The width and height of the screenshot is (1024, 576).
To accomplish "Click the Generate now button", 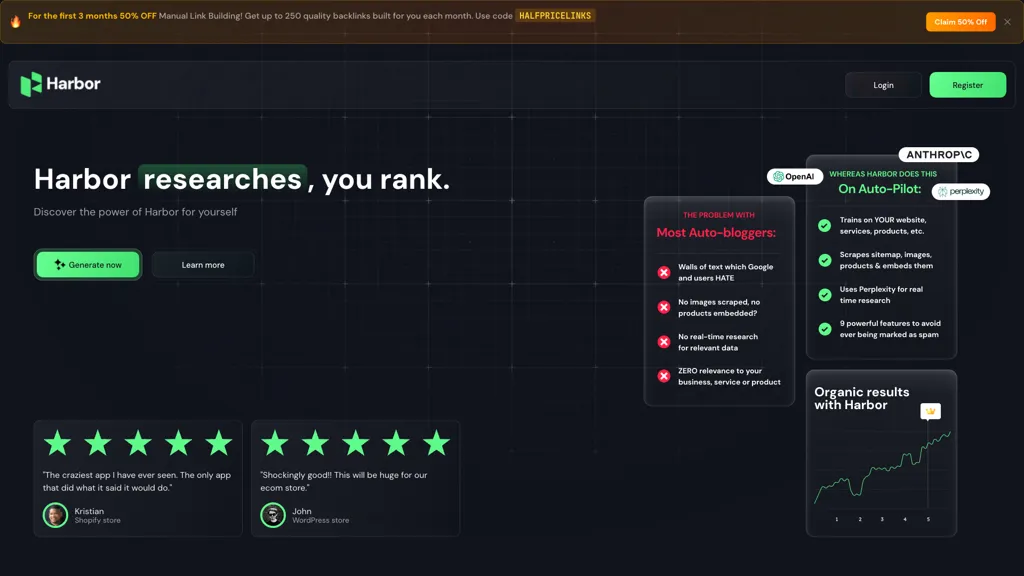I will point(88,264).
